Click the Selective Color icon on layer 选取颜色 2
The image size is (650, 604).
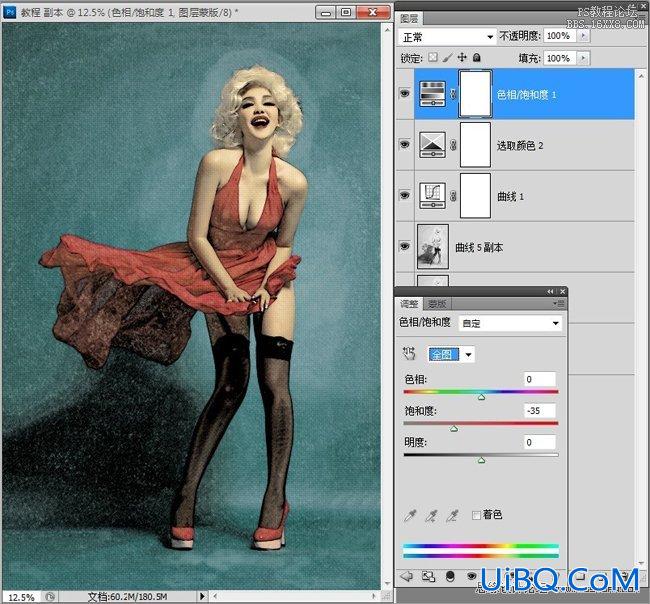coord(432,145)
